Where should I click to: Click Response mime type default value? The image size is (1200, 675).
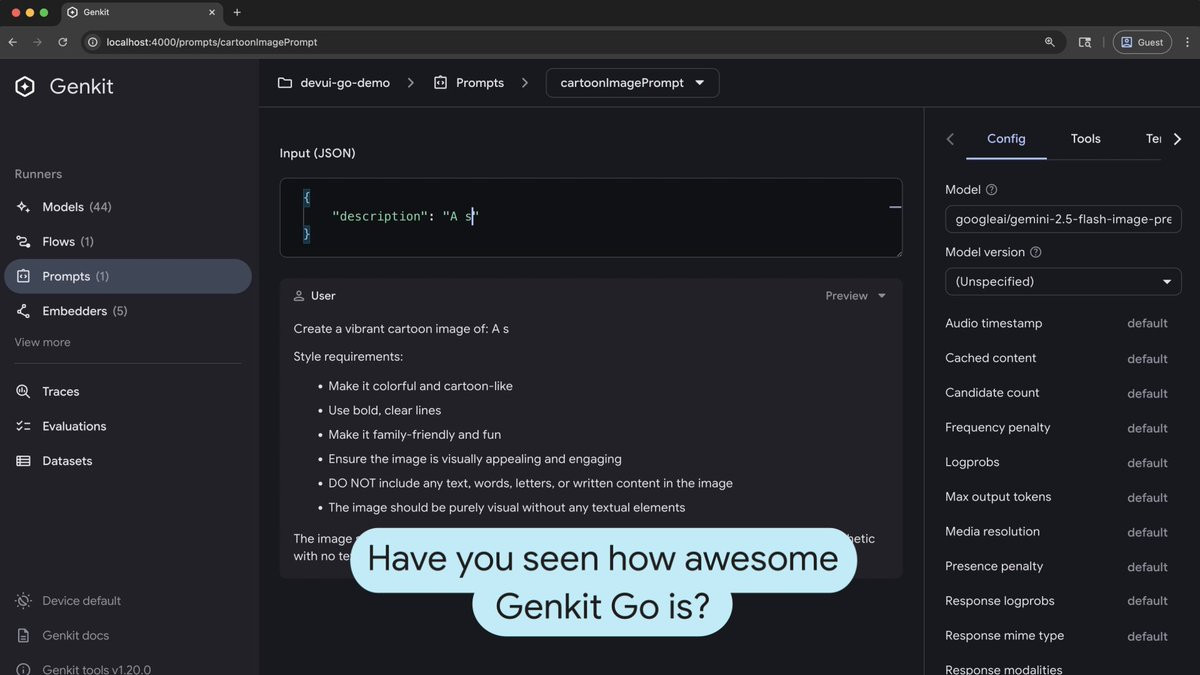coord(1147,636)
